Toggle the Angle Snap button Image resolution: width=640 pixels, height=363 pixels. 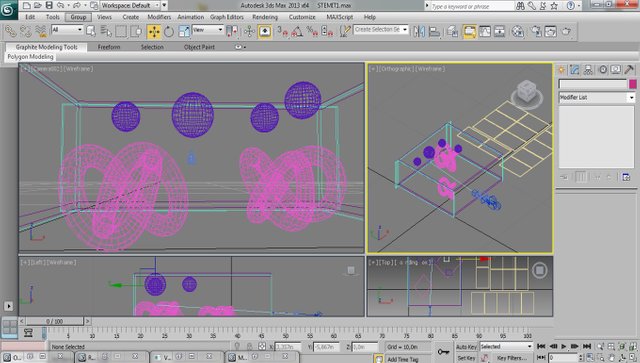coord(297,31)
